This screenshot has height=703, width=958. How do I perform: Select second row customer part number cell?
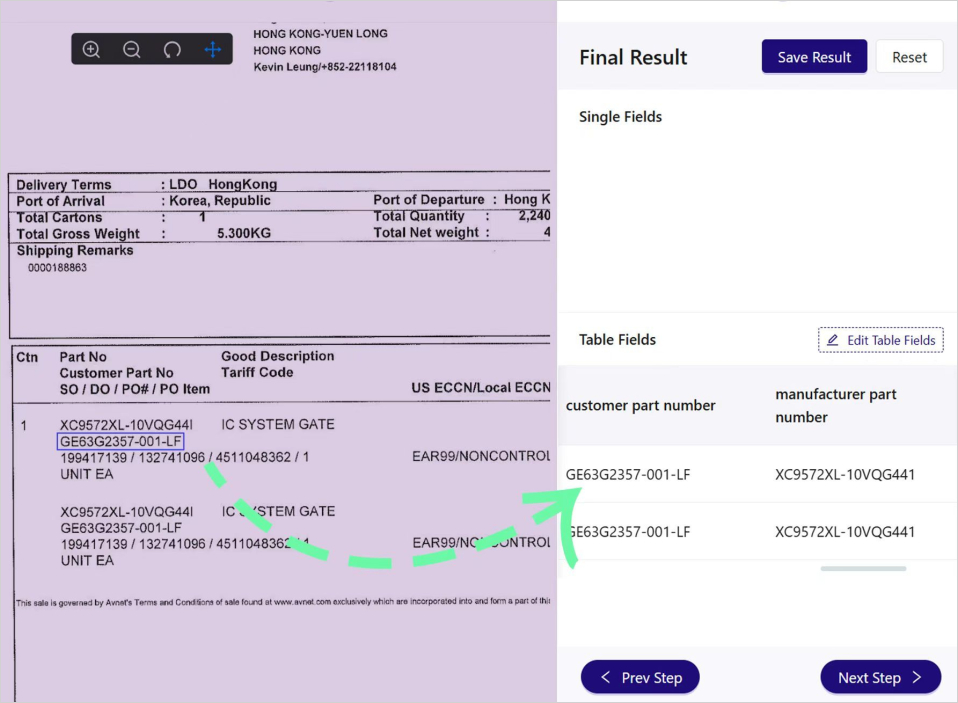click(630, 532)
